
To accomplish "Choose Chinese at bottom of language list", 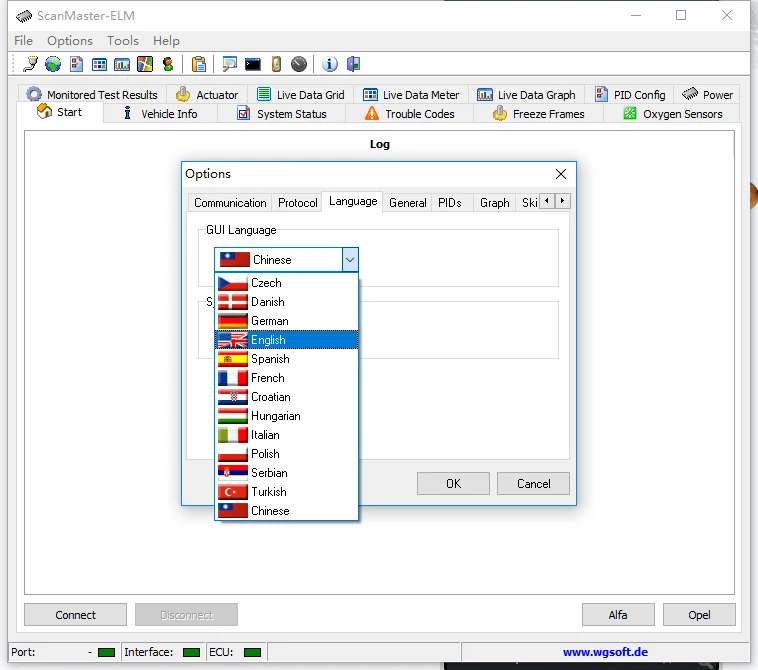I will [x=286, y=511].
